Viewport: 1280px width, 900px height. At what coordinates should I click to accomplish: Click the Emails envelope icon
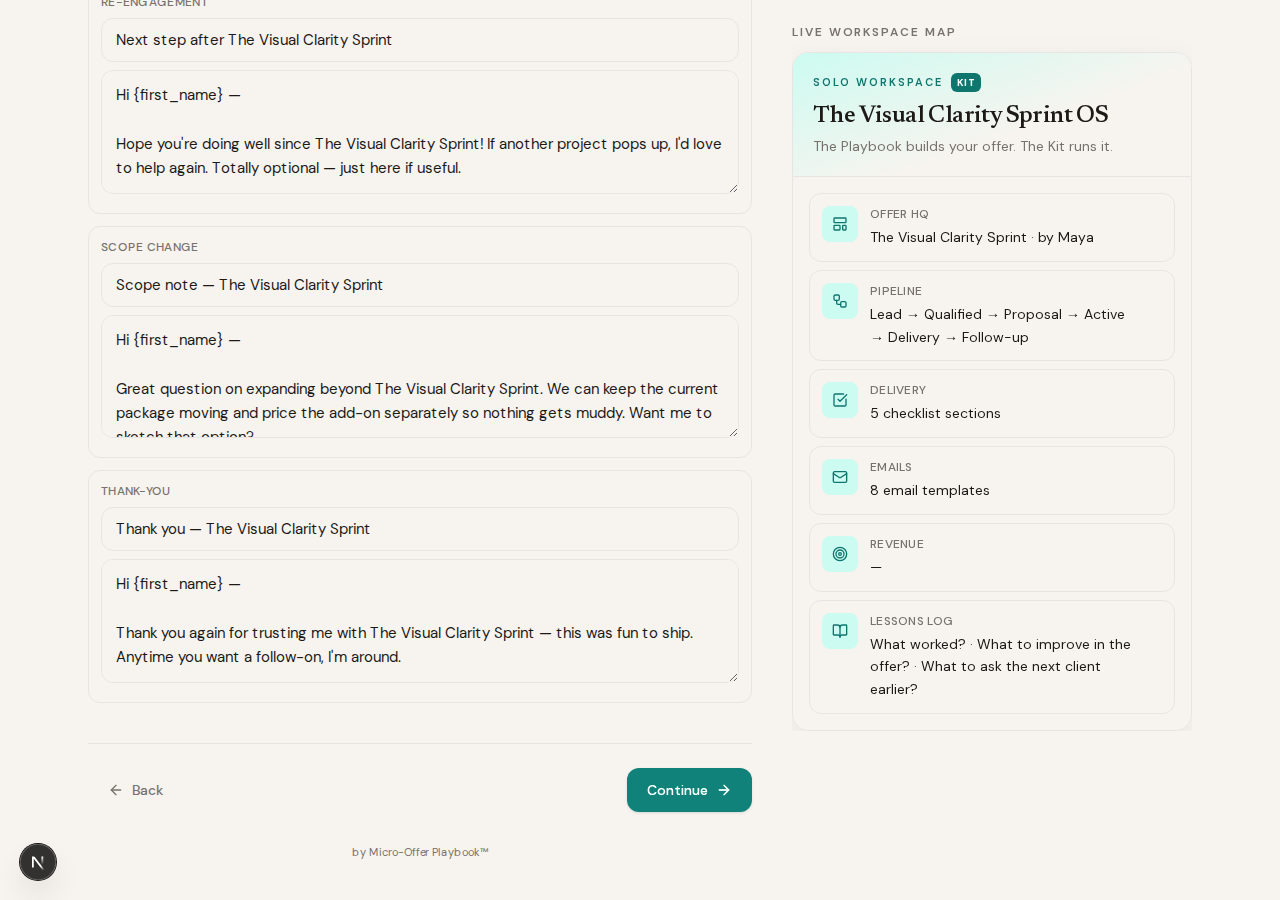pos(840,477)
